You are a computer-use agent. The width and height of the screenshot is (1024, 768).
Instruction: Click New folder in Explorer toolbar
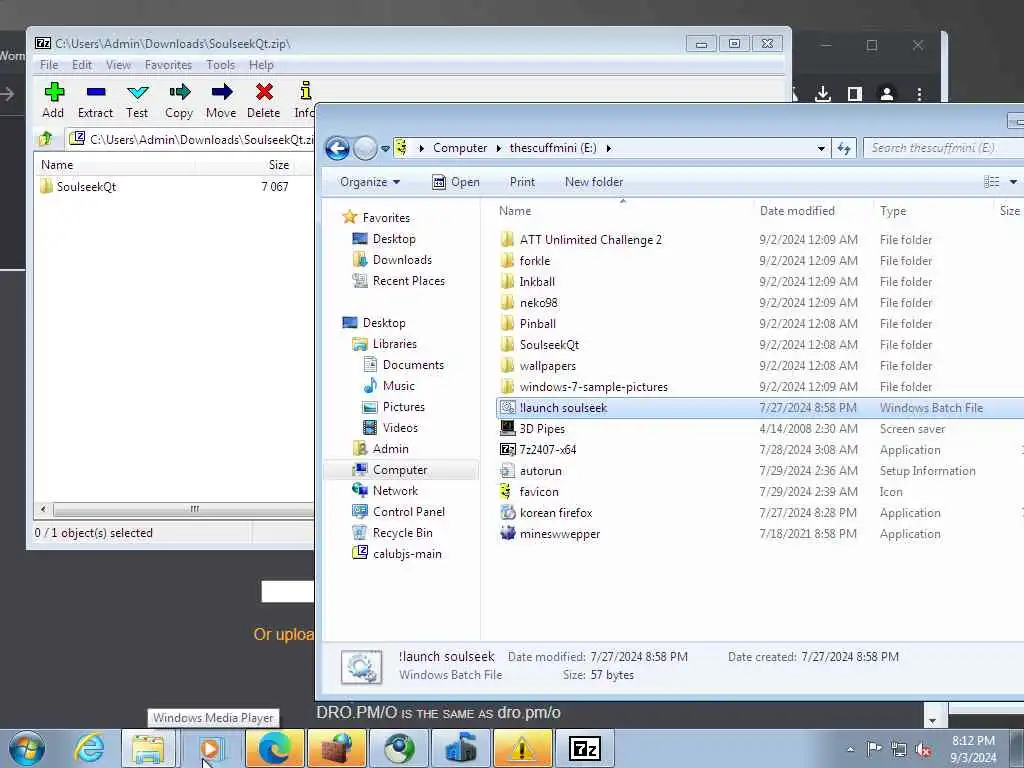[x=594, y=182]
